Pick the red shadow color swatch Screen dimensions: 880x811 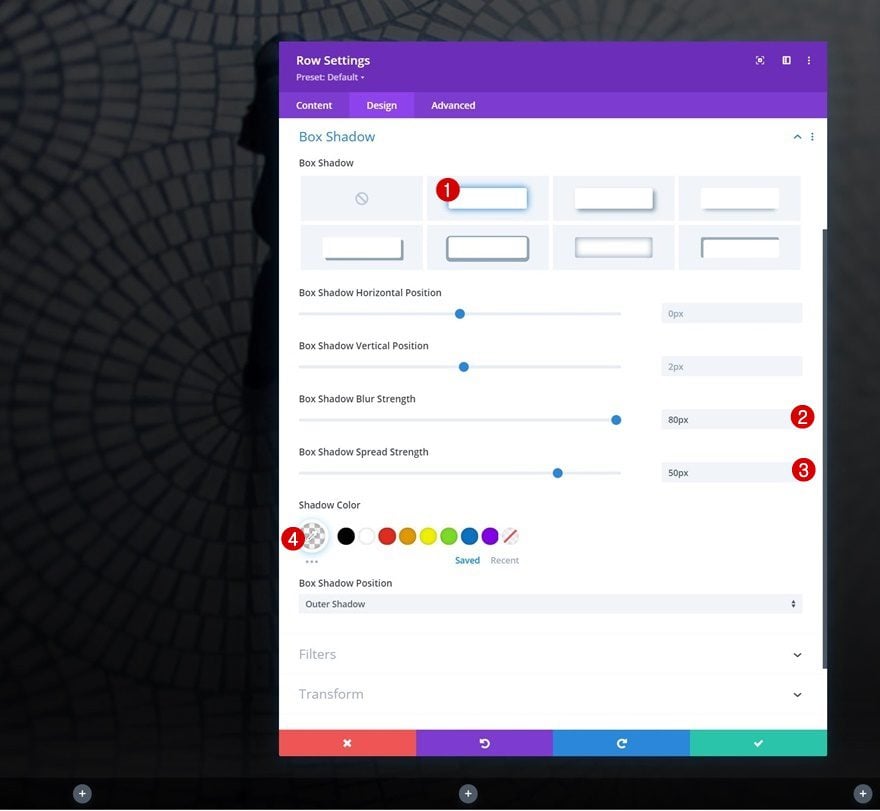point(387,537)
